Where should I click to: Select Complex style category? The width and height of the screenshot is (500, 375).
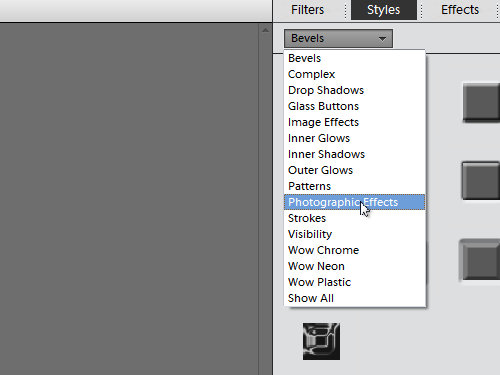coord(354,74)
